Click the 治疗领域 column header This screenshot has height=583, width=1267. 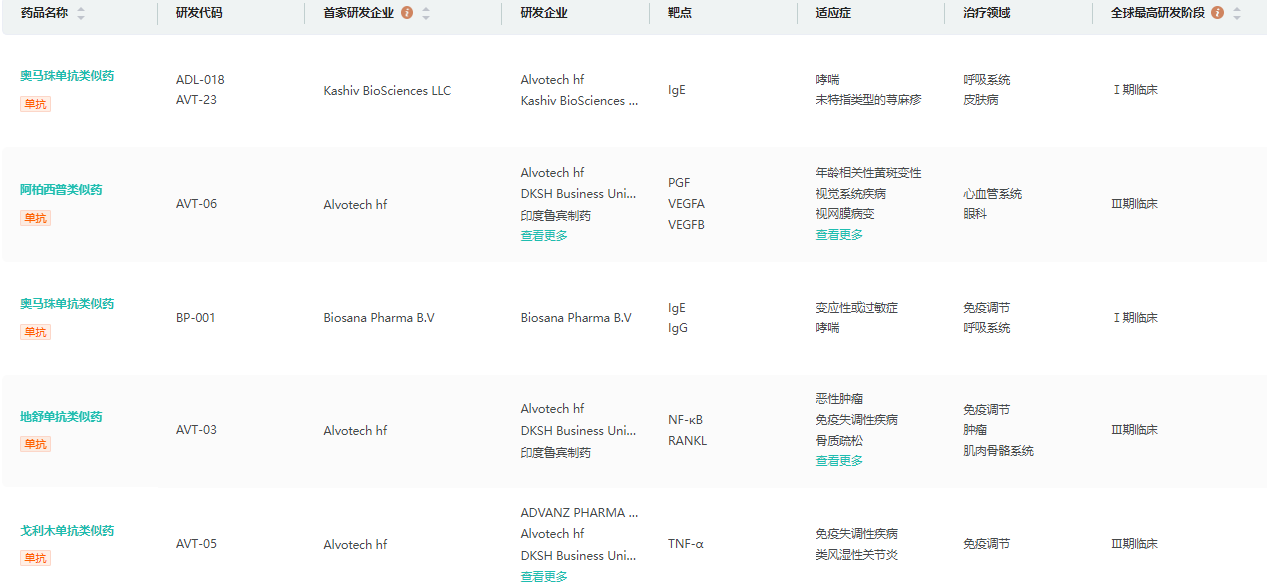pos(986,13)
